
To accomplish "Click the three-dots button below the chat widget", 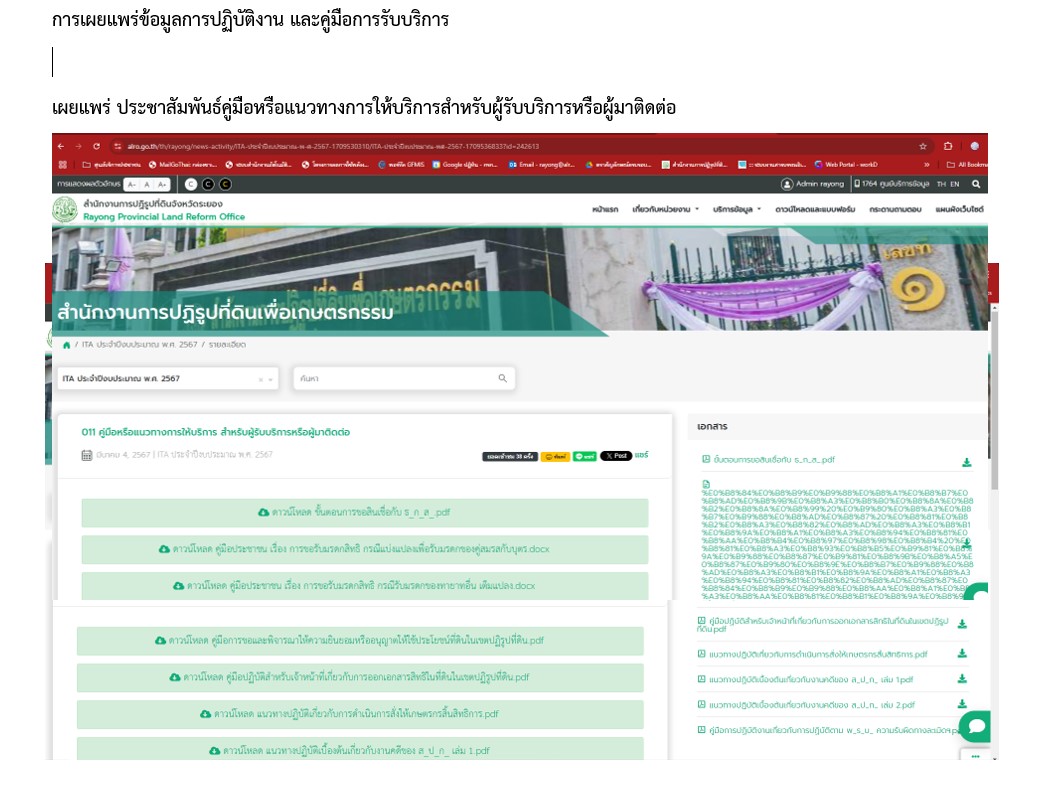I will pos(975,756).
